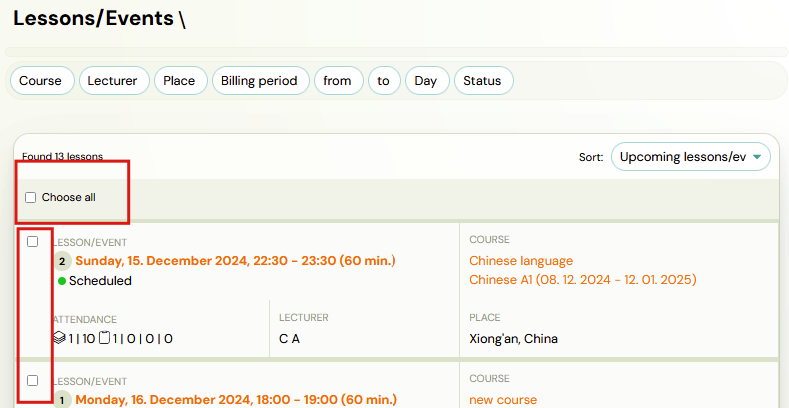Tick the Choose all checkbox

(31, 198)
